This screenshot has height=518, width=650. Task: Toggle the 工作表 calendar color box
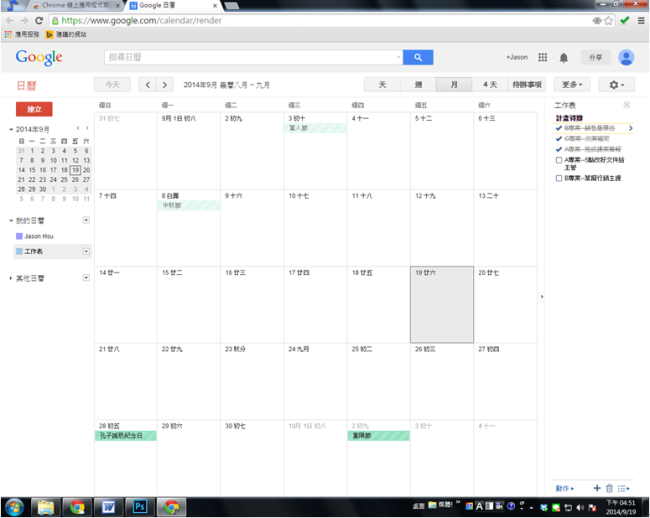pos(19,251)
